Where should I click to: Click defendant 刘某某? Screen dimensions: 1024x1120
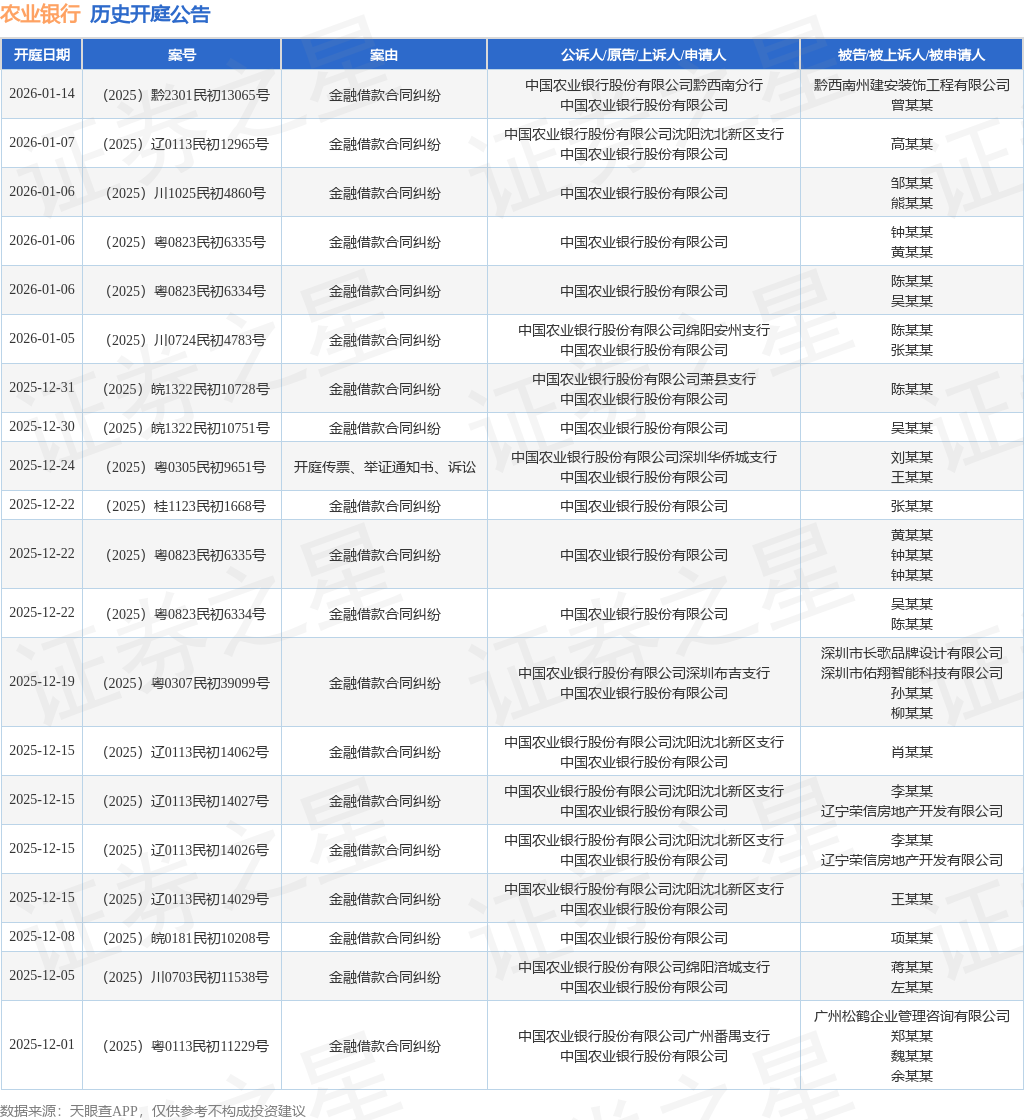pyautogui.click(x=912, y=457)
